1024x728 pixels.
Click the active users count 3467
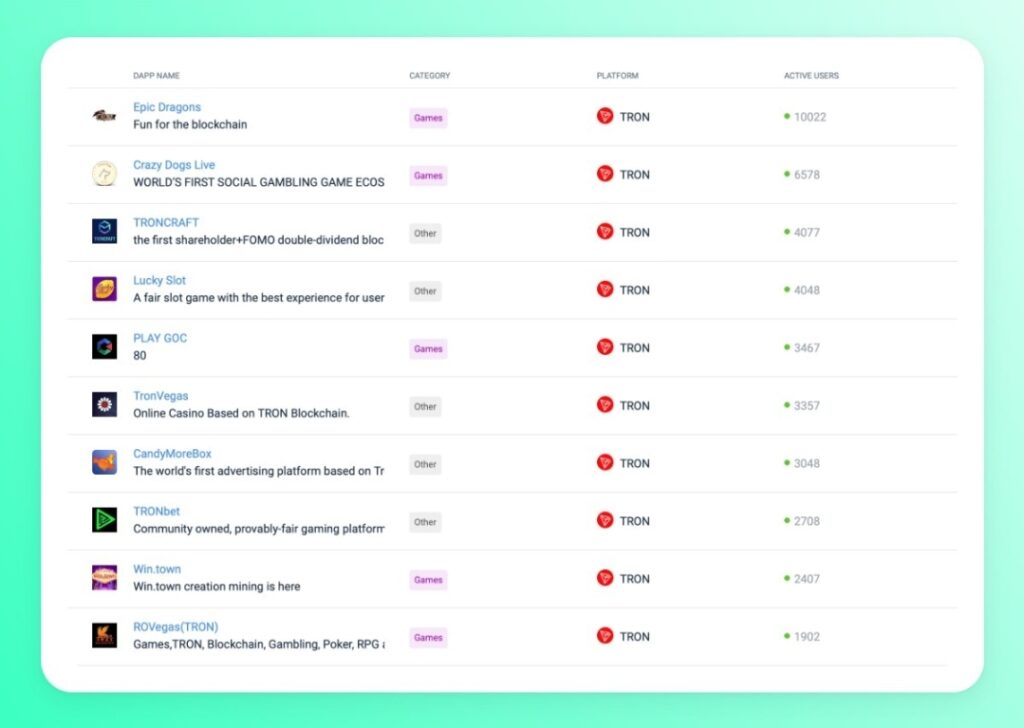[x=807, y=348]
